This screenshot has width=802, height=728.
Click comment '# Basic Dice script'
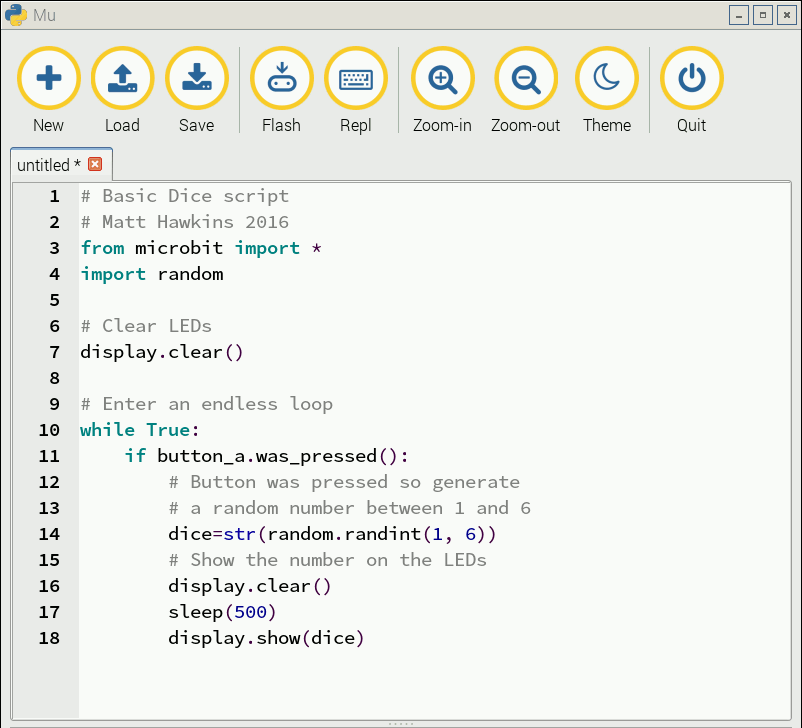tap(185, 196)
